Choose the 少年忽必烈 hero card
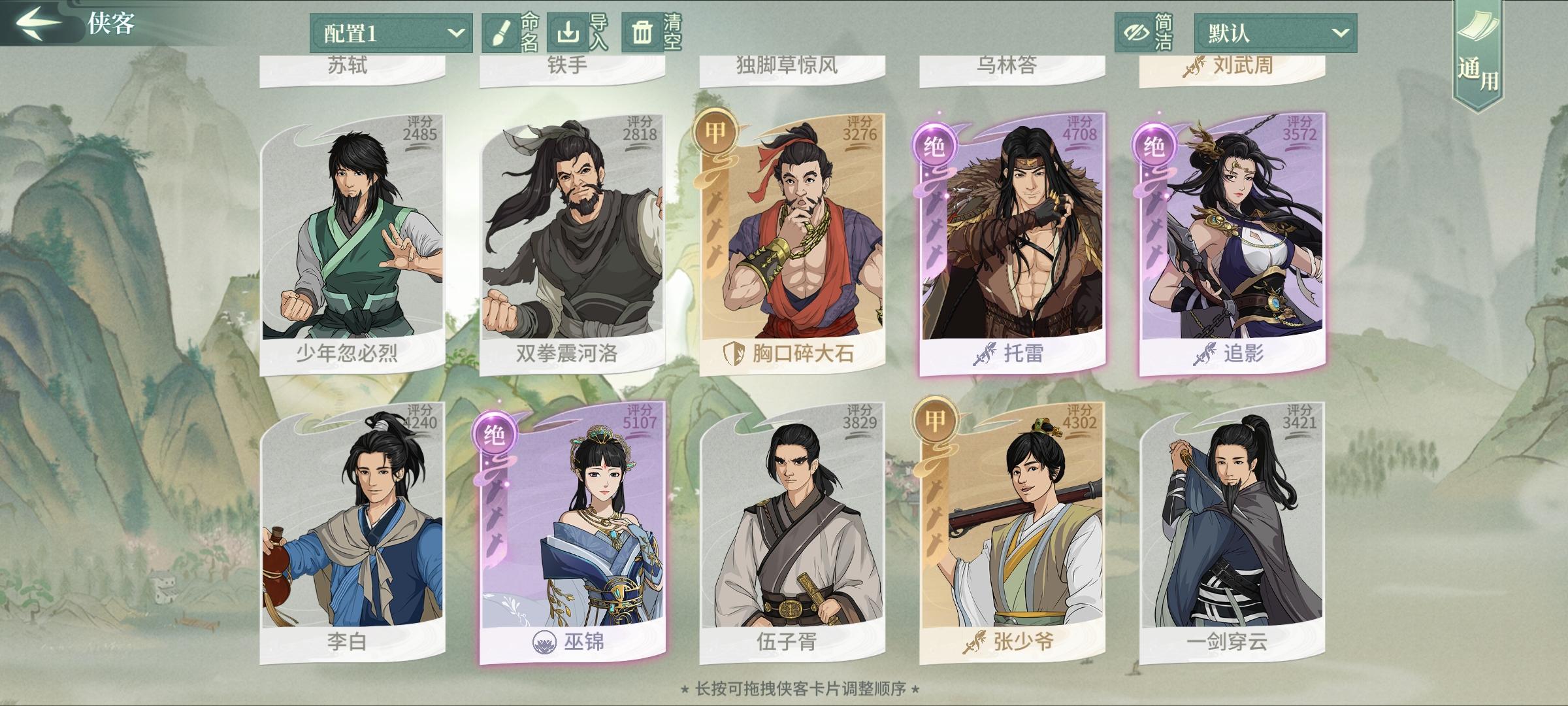The width and height of the screenshot is (1568, 706). pos(353,244)
